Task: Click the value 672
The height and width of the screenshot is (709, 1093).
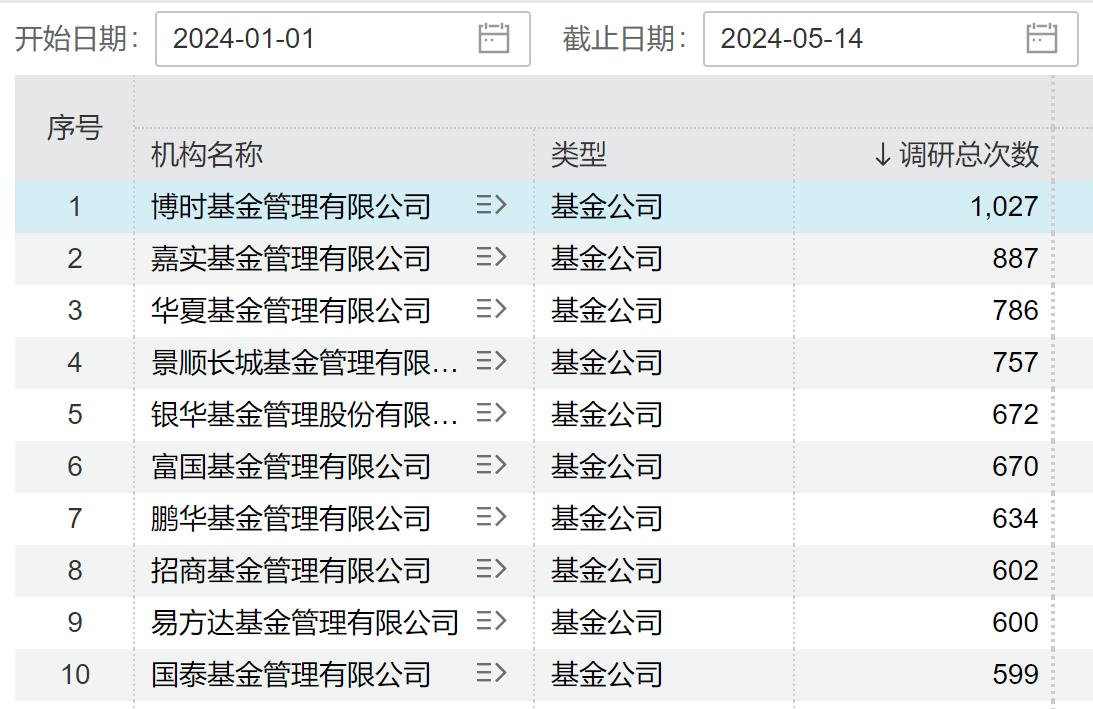Action: click(1016, 415)
